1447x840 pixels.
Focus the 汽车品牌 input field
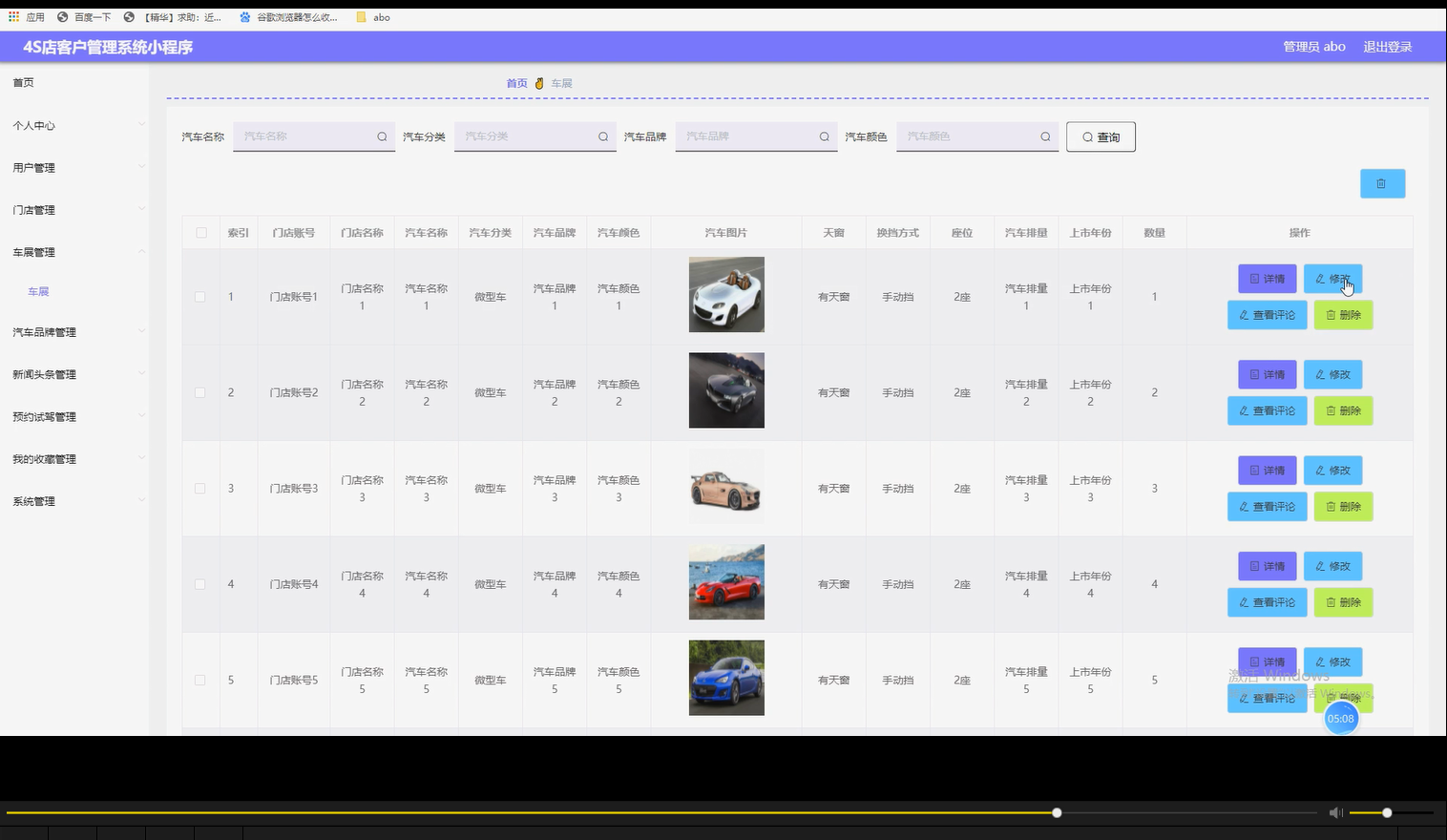click(756, 136)
